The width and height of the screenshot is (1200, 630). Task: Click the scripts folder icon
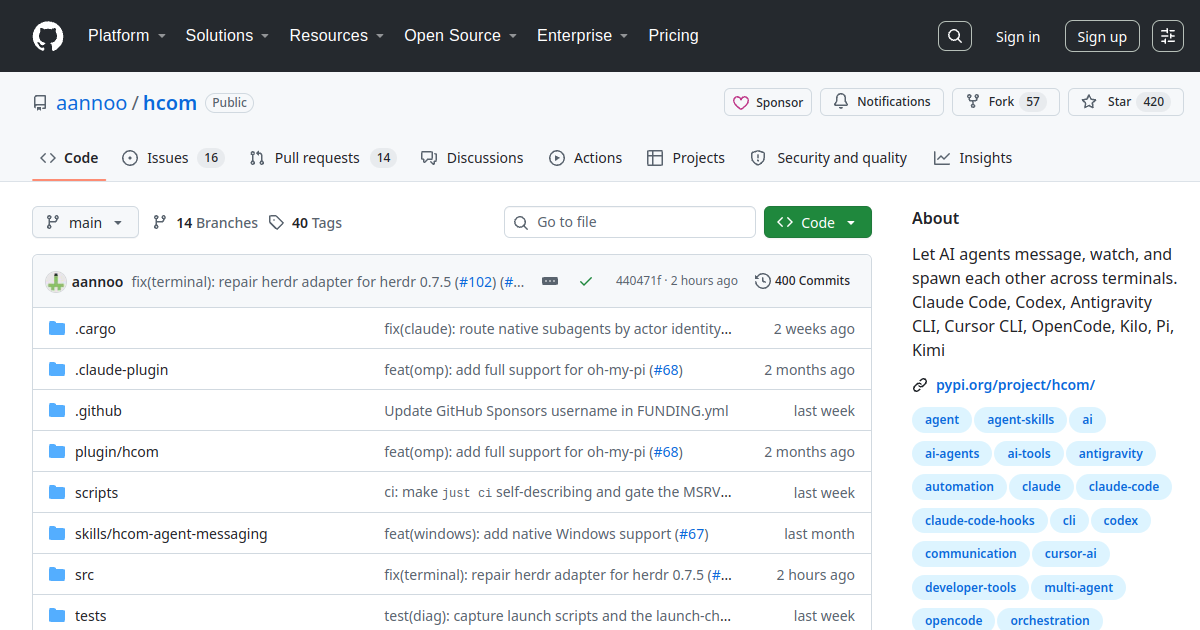(x=57, y=493)
